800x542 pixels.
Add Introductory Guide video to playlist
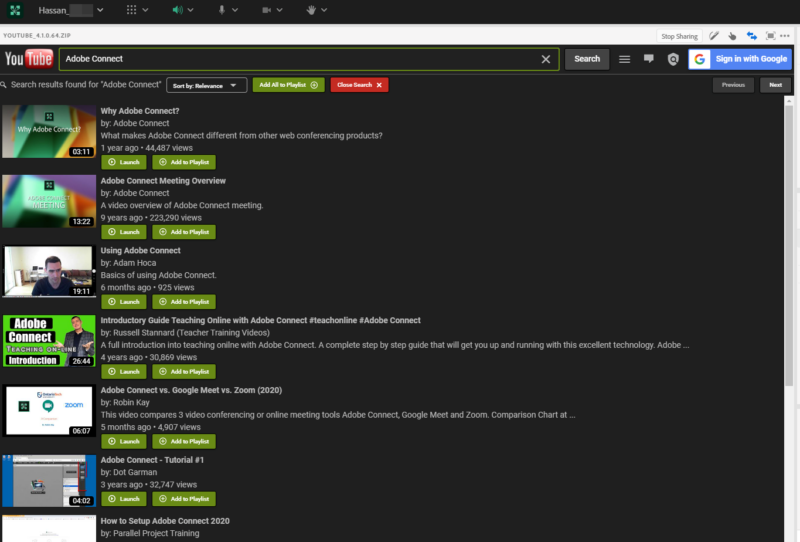tap(184, 372)
